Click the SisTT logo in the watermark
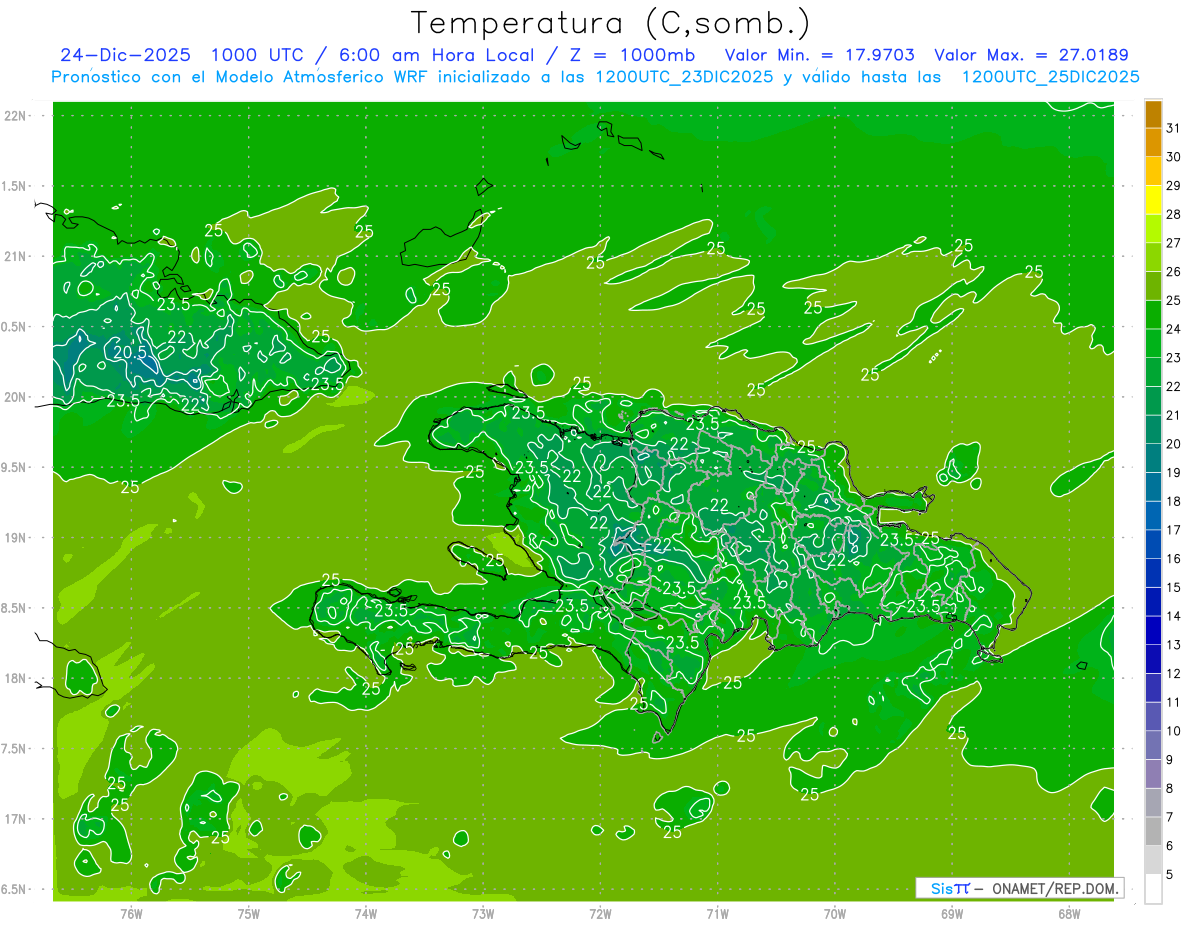 pyautogui.click(x=949, y=888)
